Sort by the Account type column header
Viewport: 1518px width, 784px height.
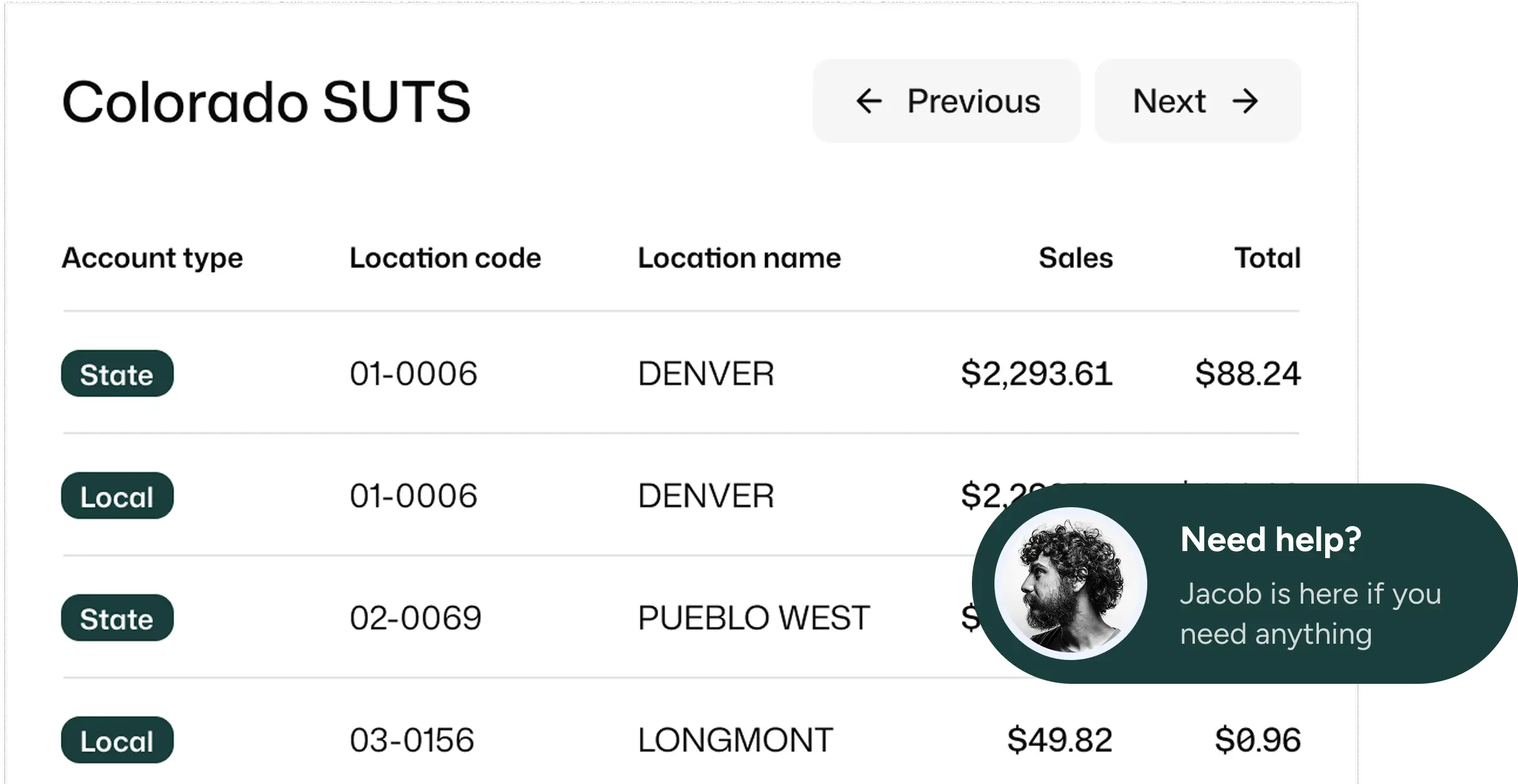point(152,258)
